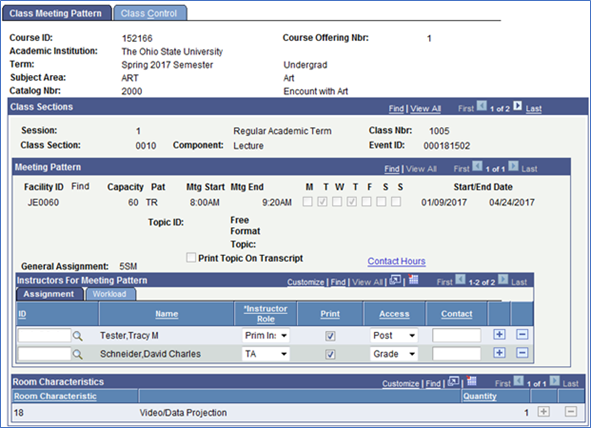Viewport: 591px width, 428px height.
Task: Enable Print Topic On Transcript
Action: [191, 258]
